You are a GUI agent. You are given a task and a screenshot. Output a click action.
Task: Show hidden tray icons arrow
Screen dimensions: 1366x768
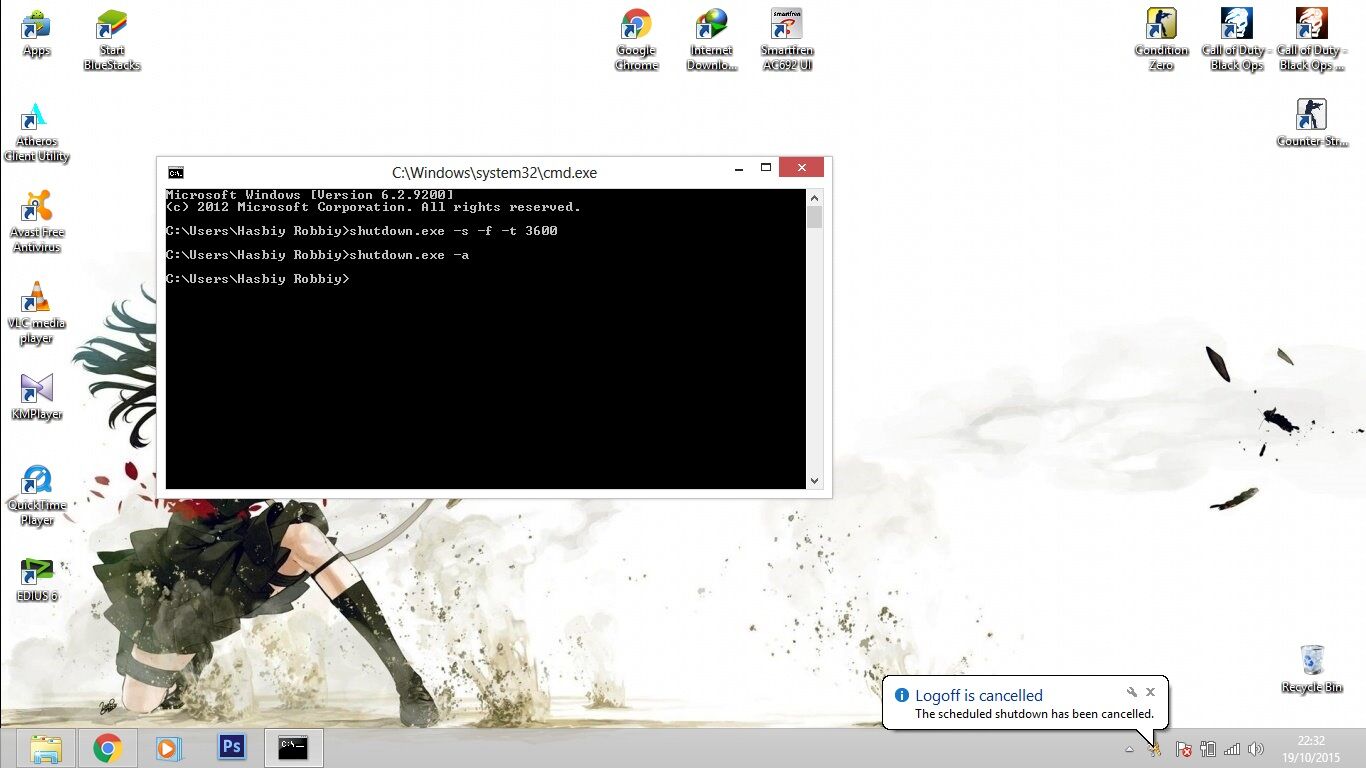tap(1130, 749)
